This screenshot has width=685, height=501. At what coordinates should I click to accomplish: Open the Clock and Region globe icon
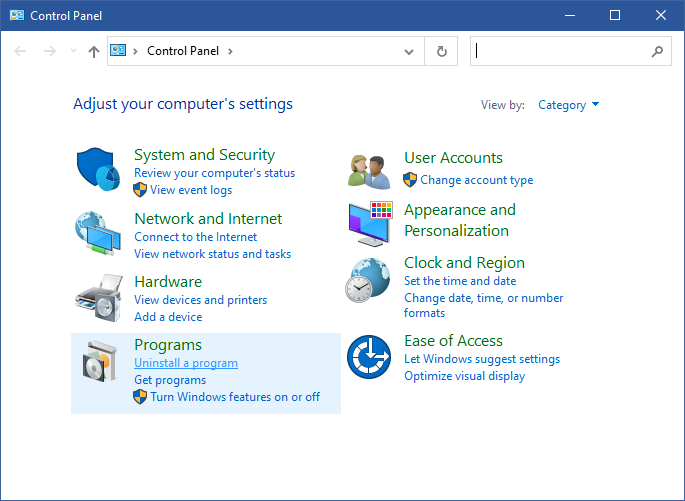368,280
